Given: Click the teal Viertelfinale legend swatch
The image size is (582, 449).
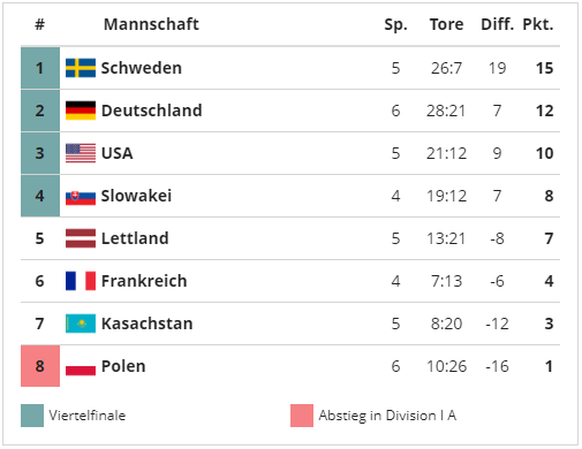Looking at the screenshot, I should click(x=32, y=416).
